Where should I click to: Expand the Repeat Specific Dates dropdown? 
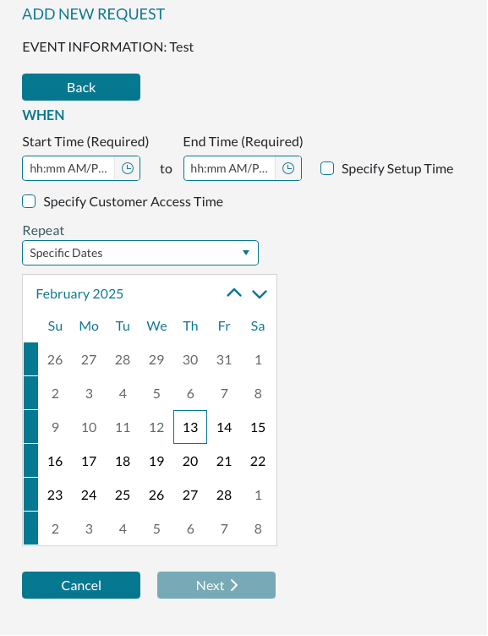click(x=140, y=253)
